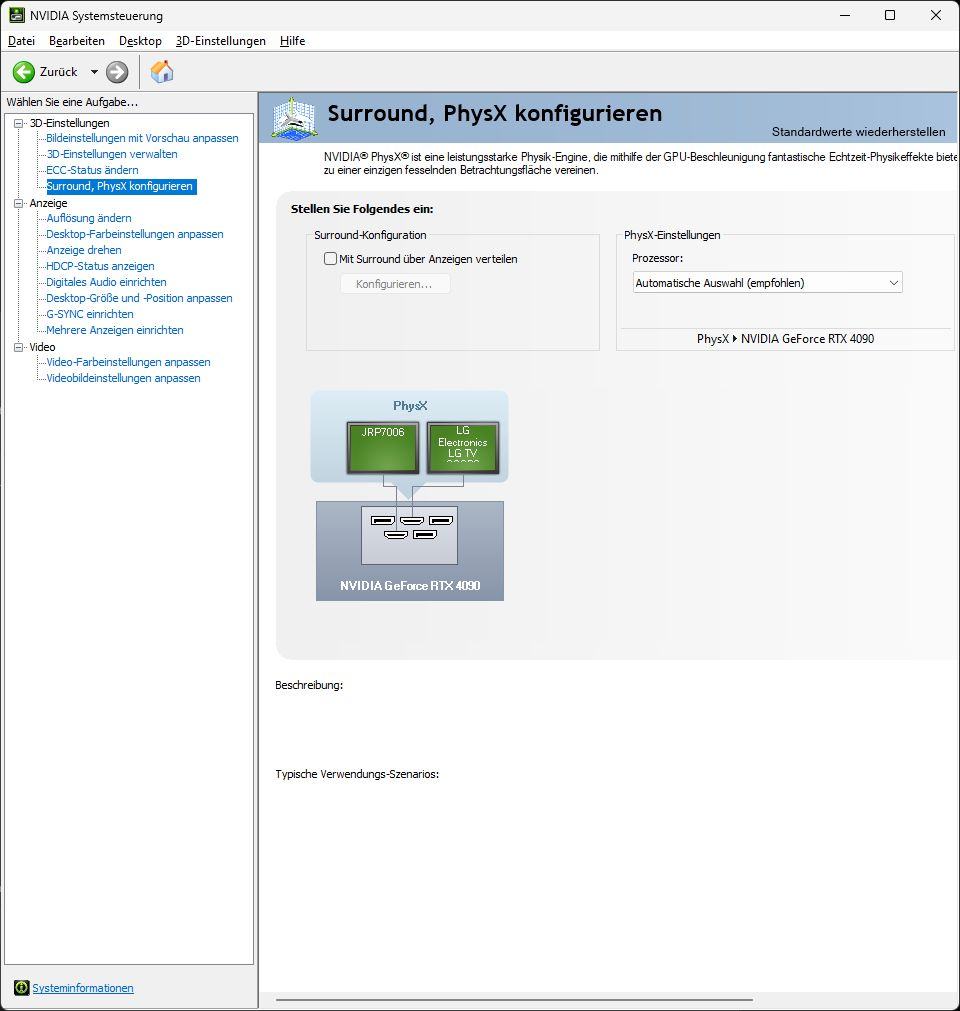Collapse the 3D-Einstellungen tree node
The width and height of the screenshot is (960, 1011).
tap(19, 123)
